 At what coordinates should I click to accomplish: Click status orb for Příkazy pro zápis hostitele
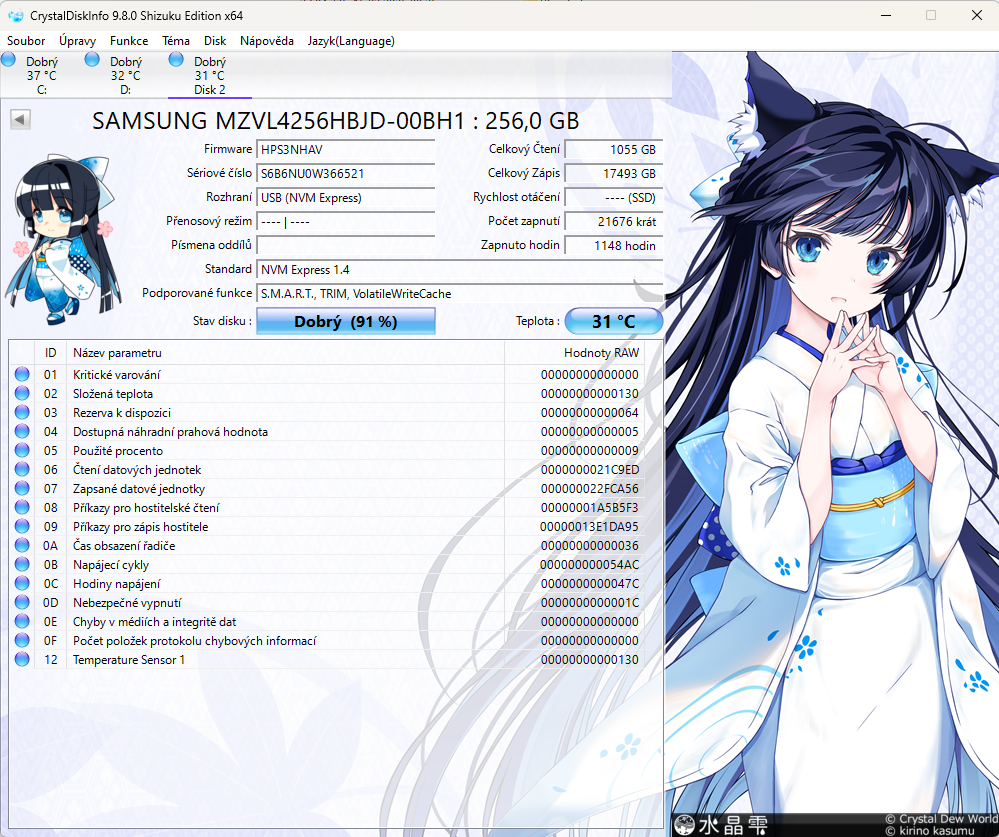tap(22, 526)
